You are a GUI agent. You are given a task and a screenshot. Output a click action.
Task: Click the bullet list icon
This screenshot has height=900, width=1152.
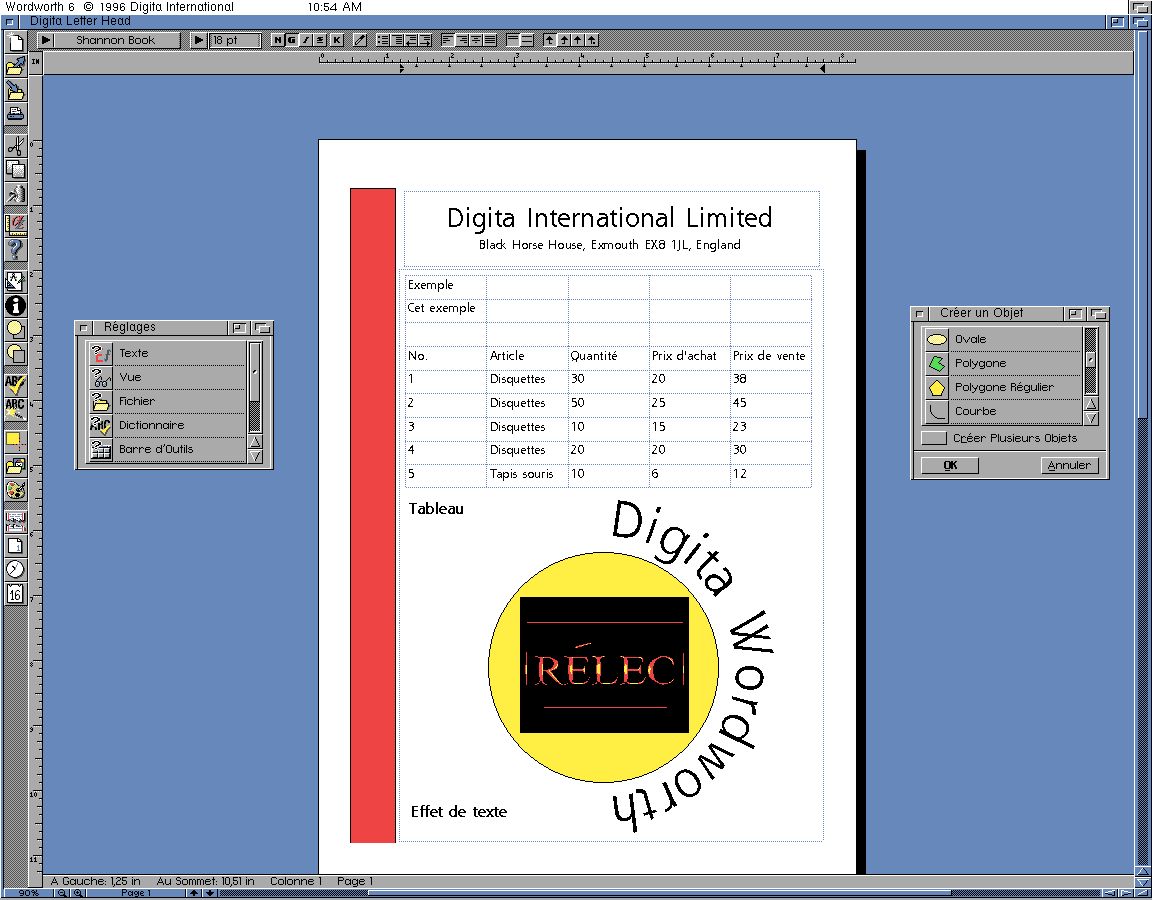(383, 40)
